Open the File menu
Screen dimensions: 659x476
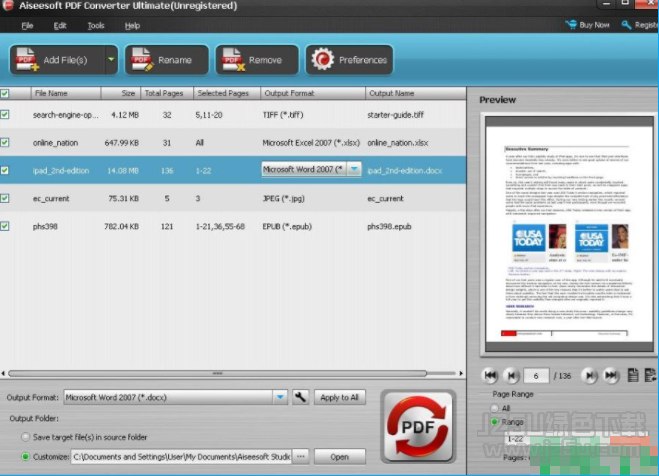pyautogui.click(x=27, y=26)
